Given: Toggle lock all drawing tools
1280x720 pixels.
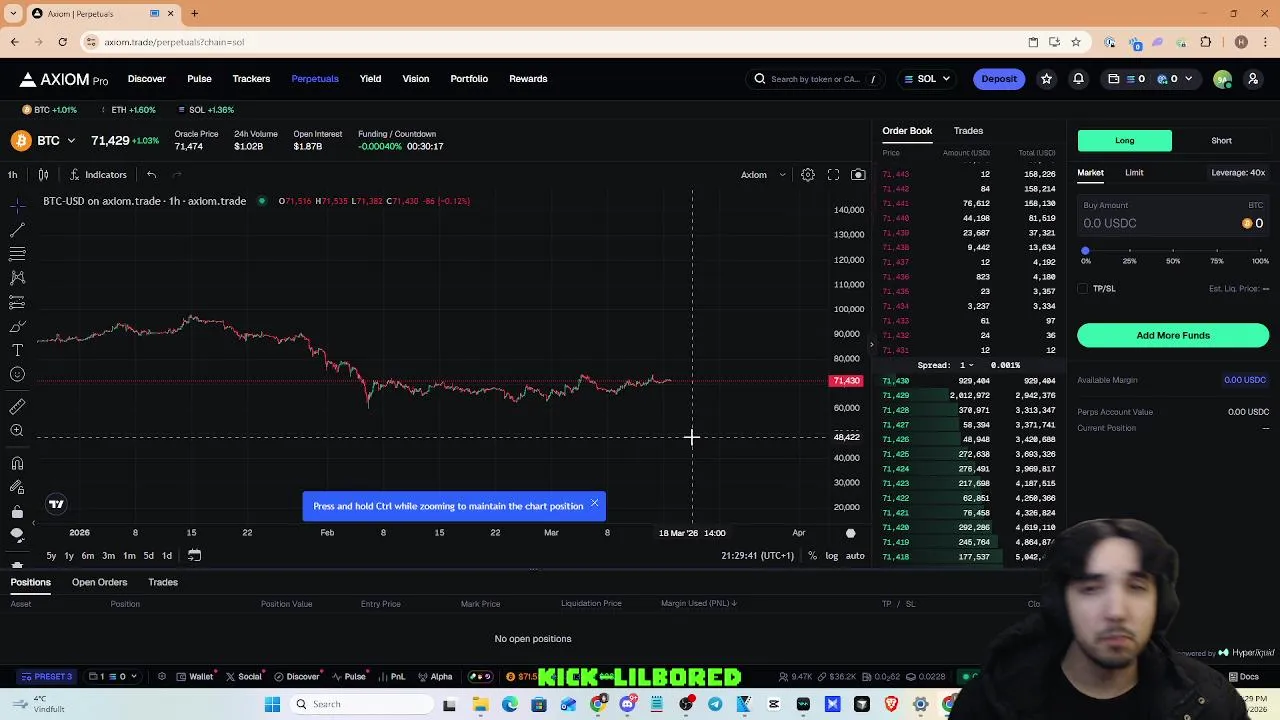Looking at the screenshot, I should coord(17,511).
